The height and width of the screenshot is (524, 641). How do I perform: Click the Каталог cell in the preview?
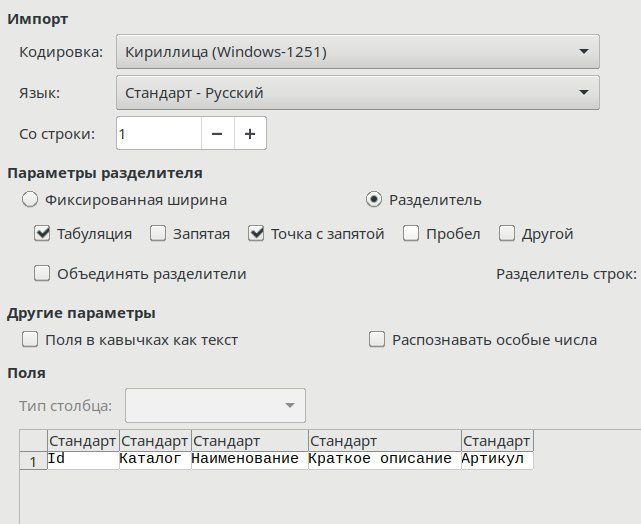155,460
